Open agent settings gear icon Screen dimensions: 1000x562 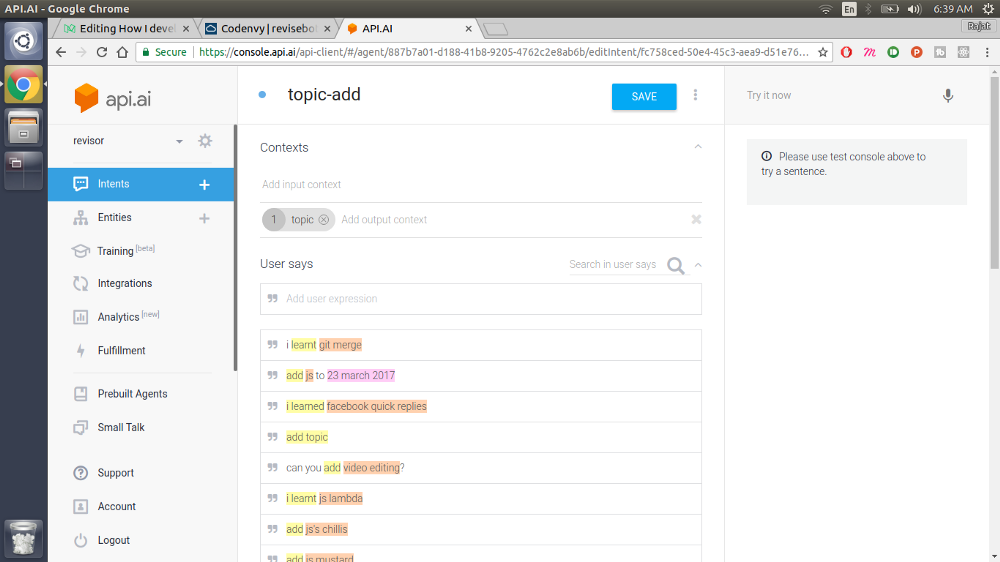pyautogui.click(x=205, y=141)
